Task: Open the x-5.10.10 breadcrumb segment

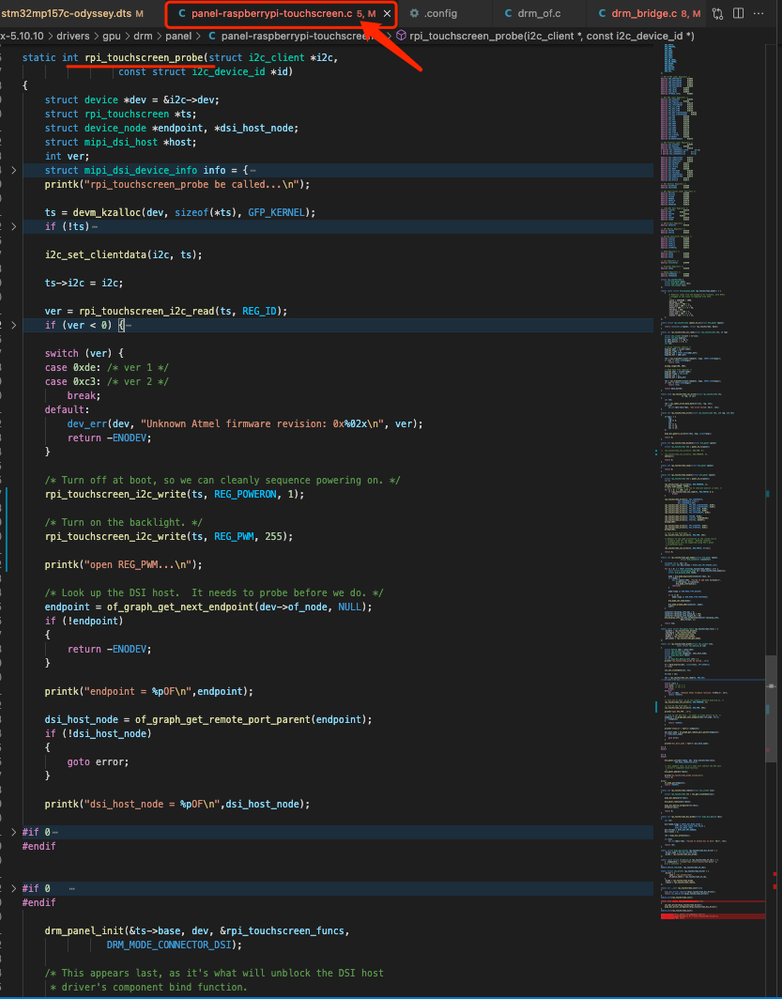Action: pos(22,36)
